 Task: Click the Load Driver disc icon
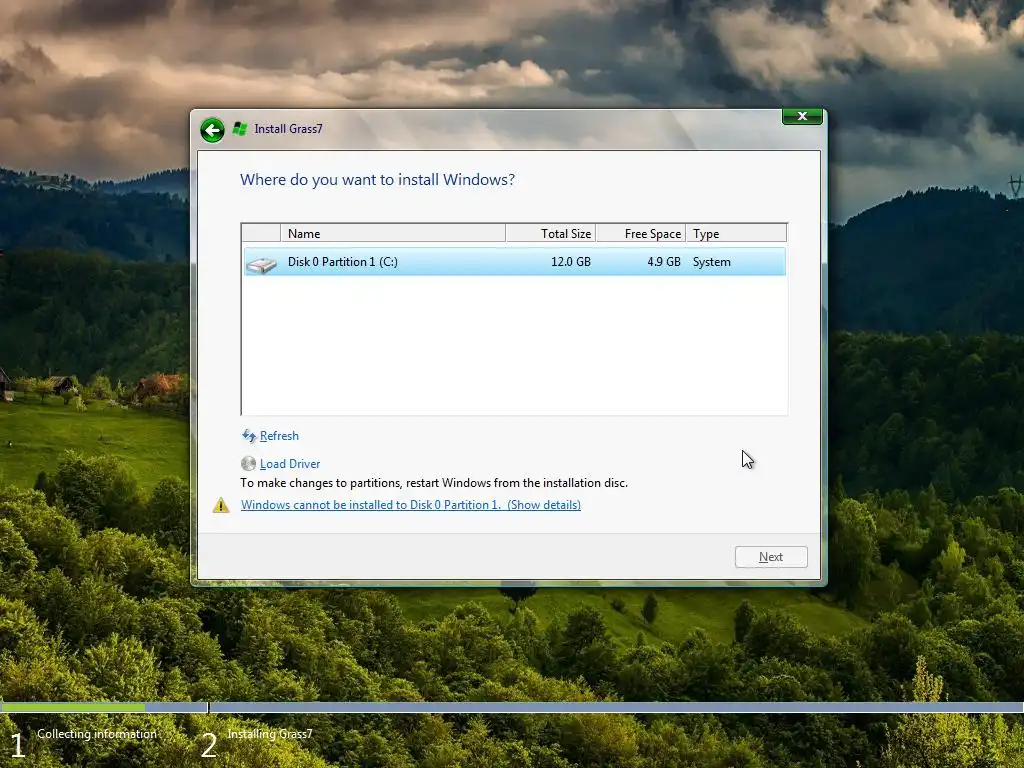(248, 464)
